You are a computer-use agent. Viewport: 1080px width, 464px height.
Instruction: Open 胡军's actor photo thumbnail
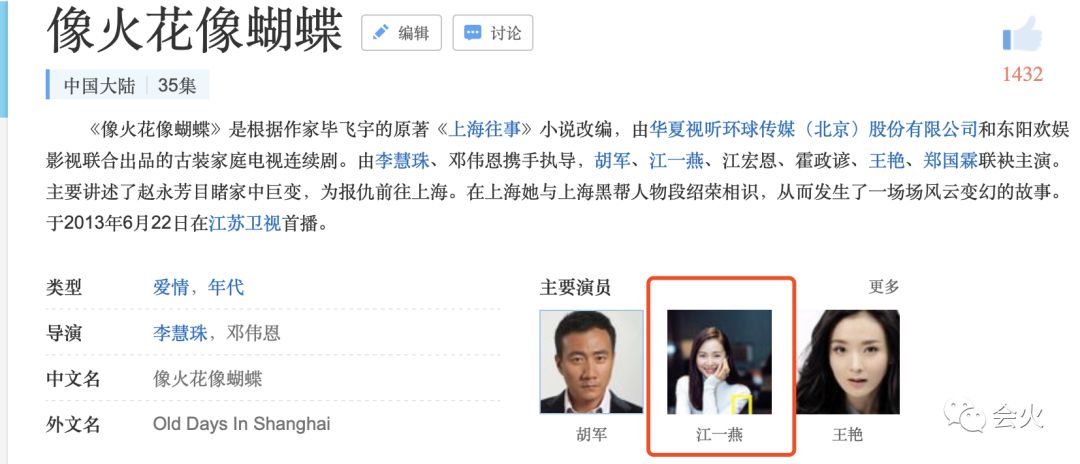[x=592, y=361]
